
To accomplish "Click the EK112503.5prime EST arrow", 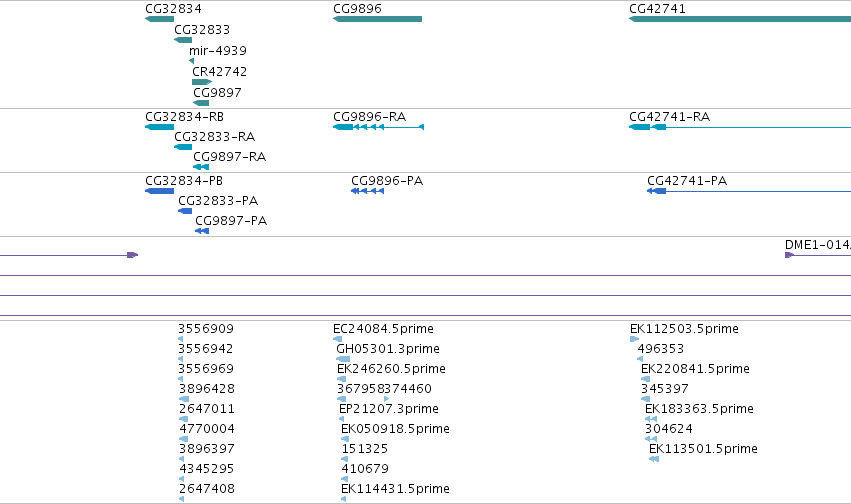I will pos(634,339).
